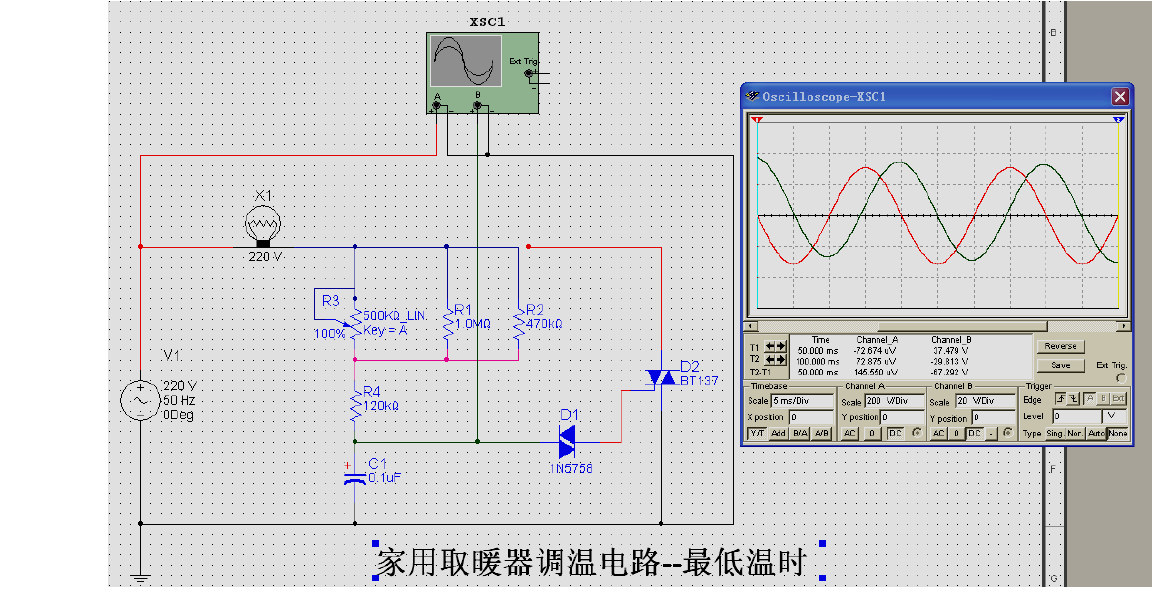The width and height of the screenshot is (1152, 592).
Task: Set timebase mode to Y/T
Action: [757, 433]
